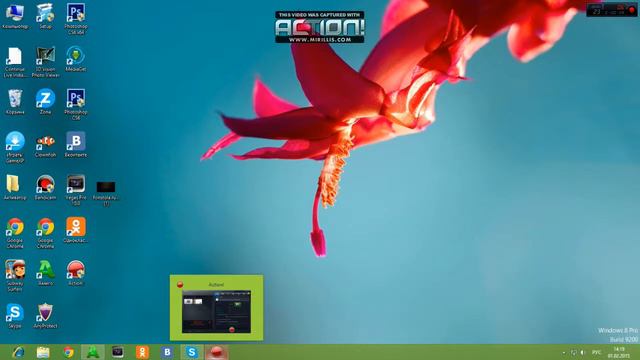Select the Continue Live Installation file icon
The height and width of the screenshot is (360, 640).
(15, 62)
